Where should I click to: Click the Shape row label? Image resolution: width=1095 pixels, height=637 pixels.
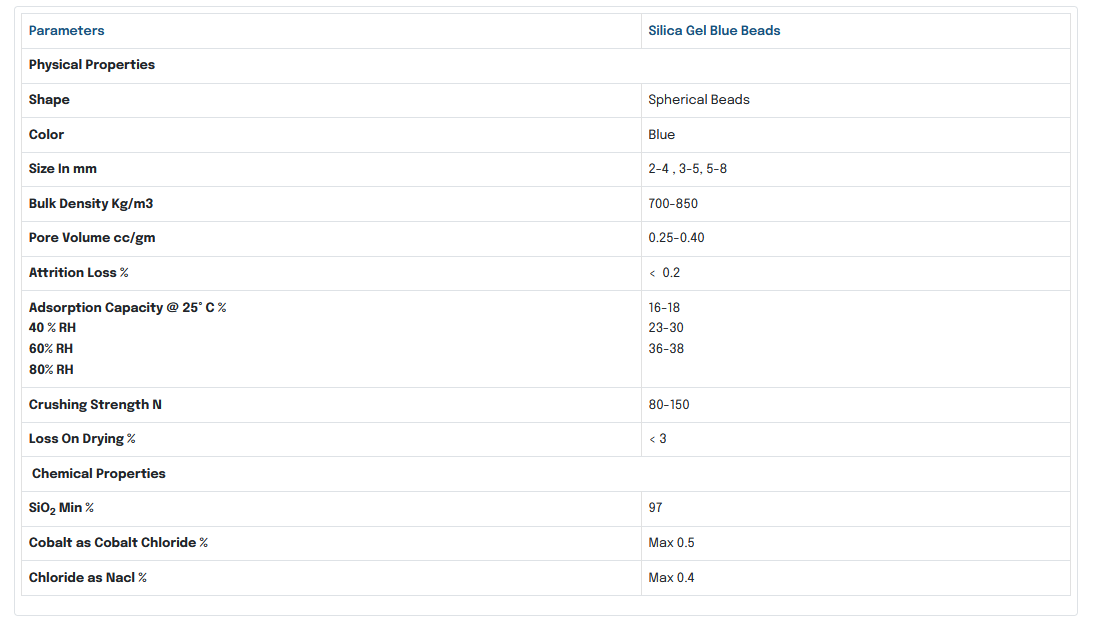[49, 100]
